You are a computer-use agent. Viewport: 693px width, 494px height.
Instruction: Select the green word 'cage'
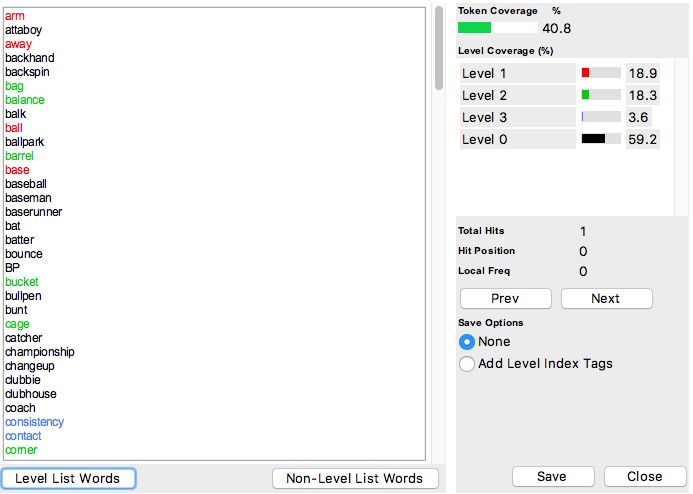[x=17, y=324]
